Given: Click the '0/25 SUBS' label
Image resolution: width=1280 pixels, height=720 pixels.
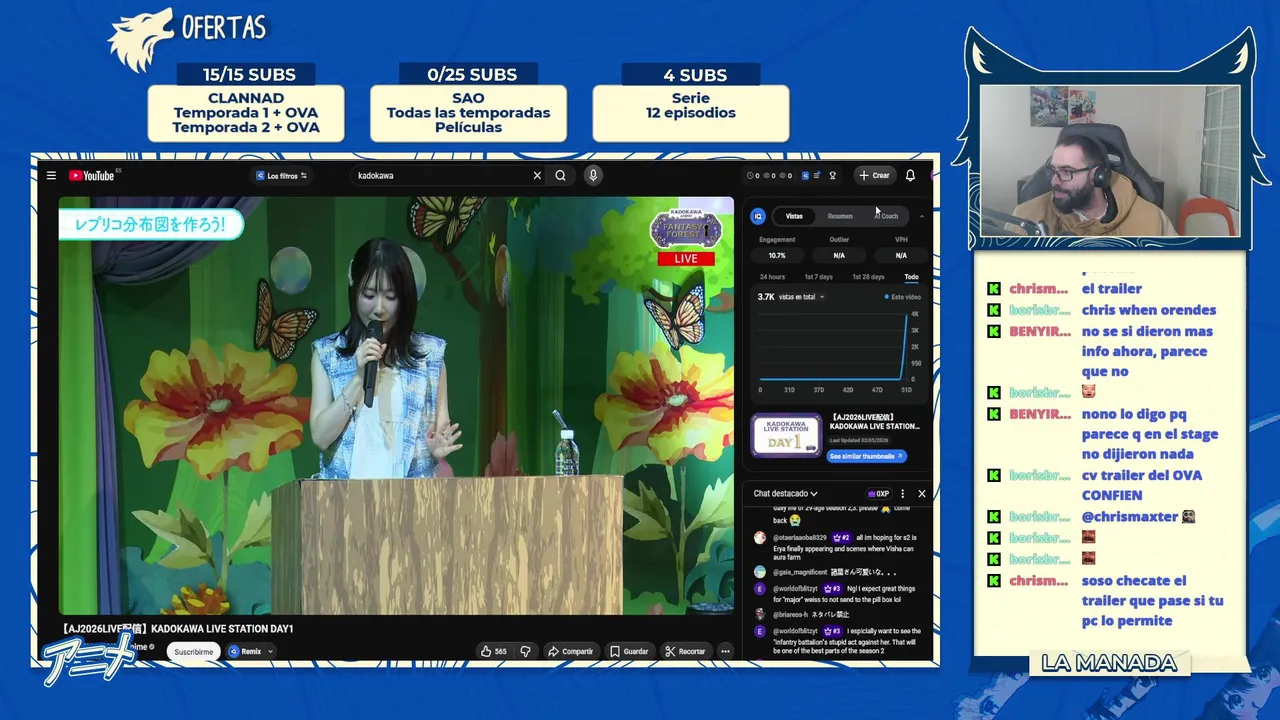Looking at the screenshot, I should pyautogui.click(x=472, y=75).
